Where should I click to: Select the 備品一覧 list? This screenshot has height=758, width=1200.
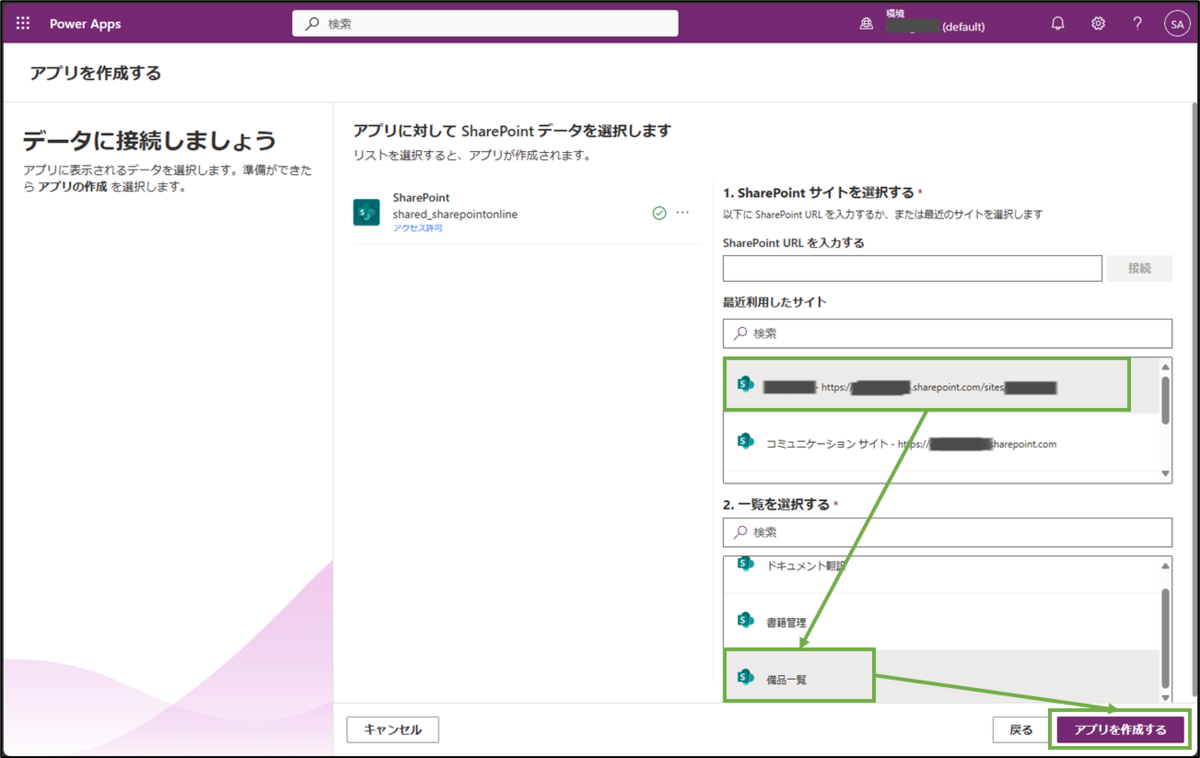tap(941, 677)
